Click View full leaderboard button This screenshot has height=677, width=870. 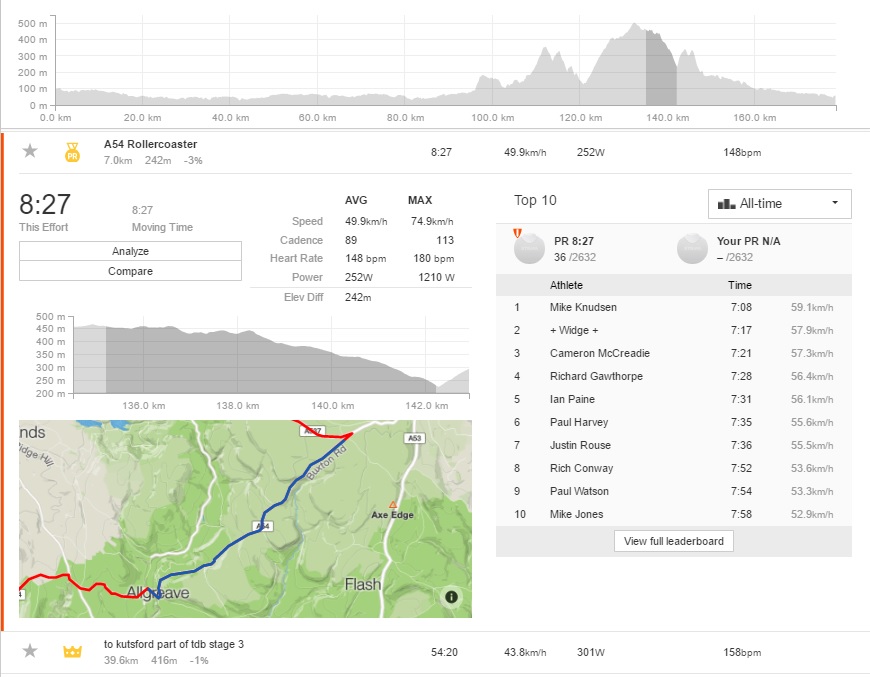[674, 541]
